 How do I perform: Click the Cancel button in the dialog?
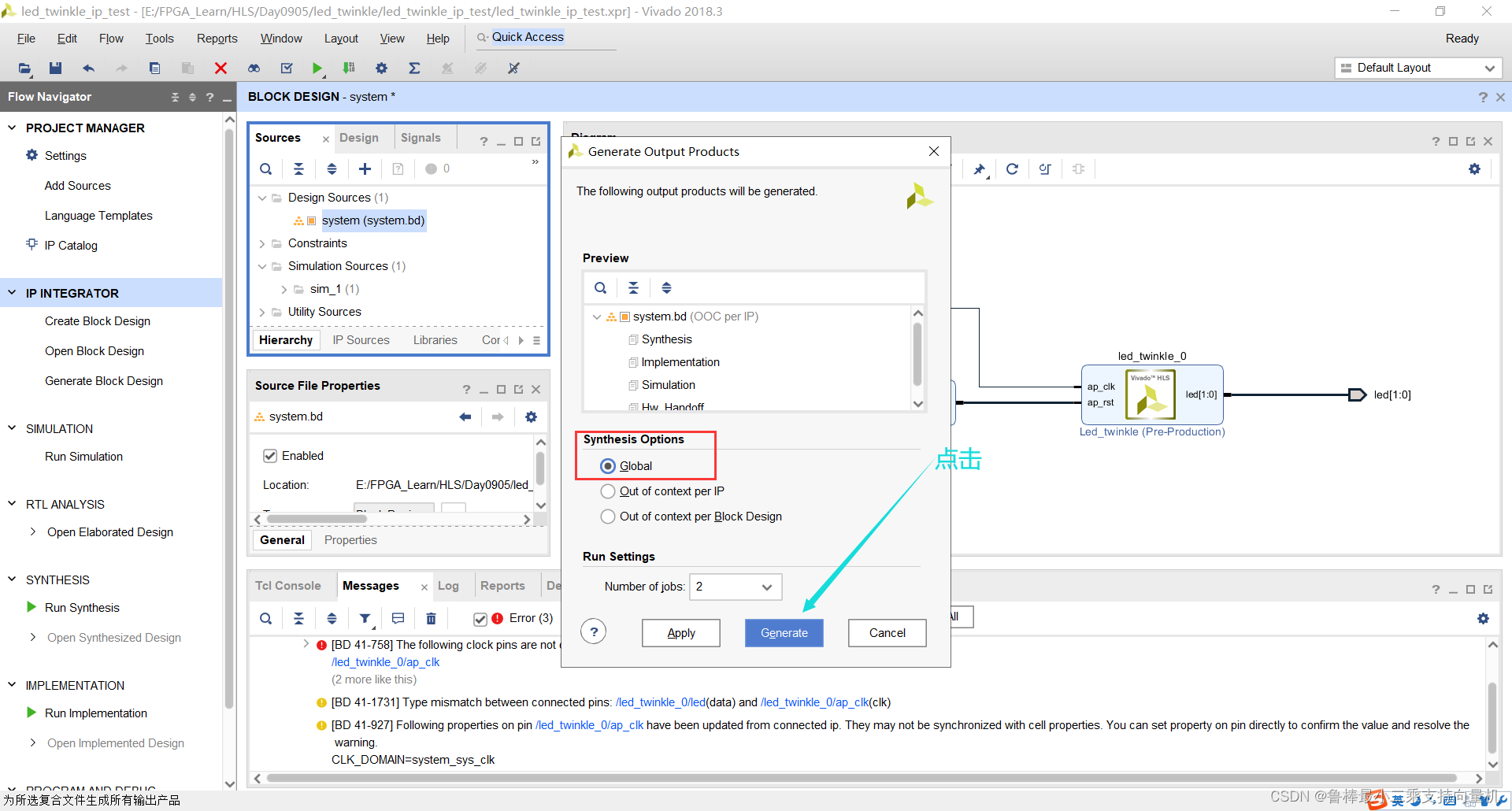point(888,633)
